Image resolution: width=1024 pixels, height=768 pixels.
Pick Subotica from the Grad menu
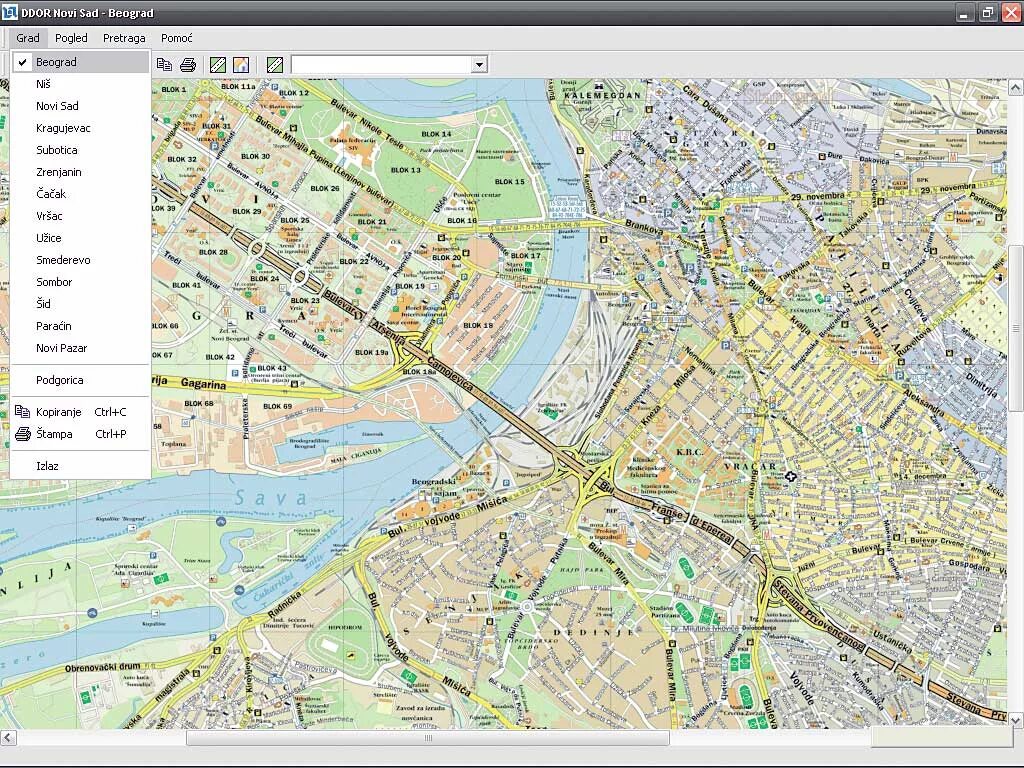coord(80,150)
